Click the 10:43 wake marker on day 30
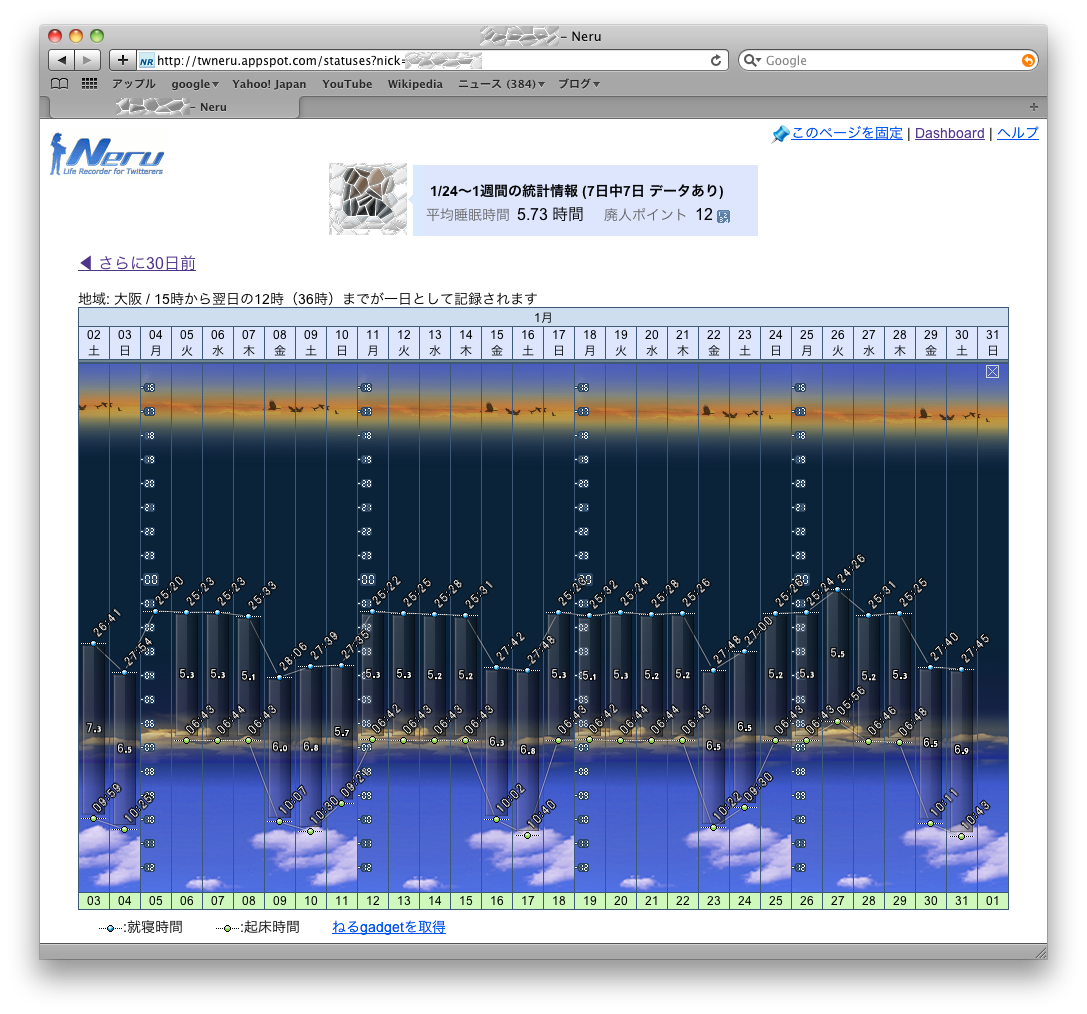 962,837
